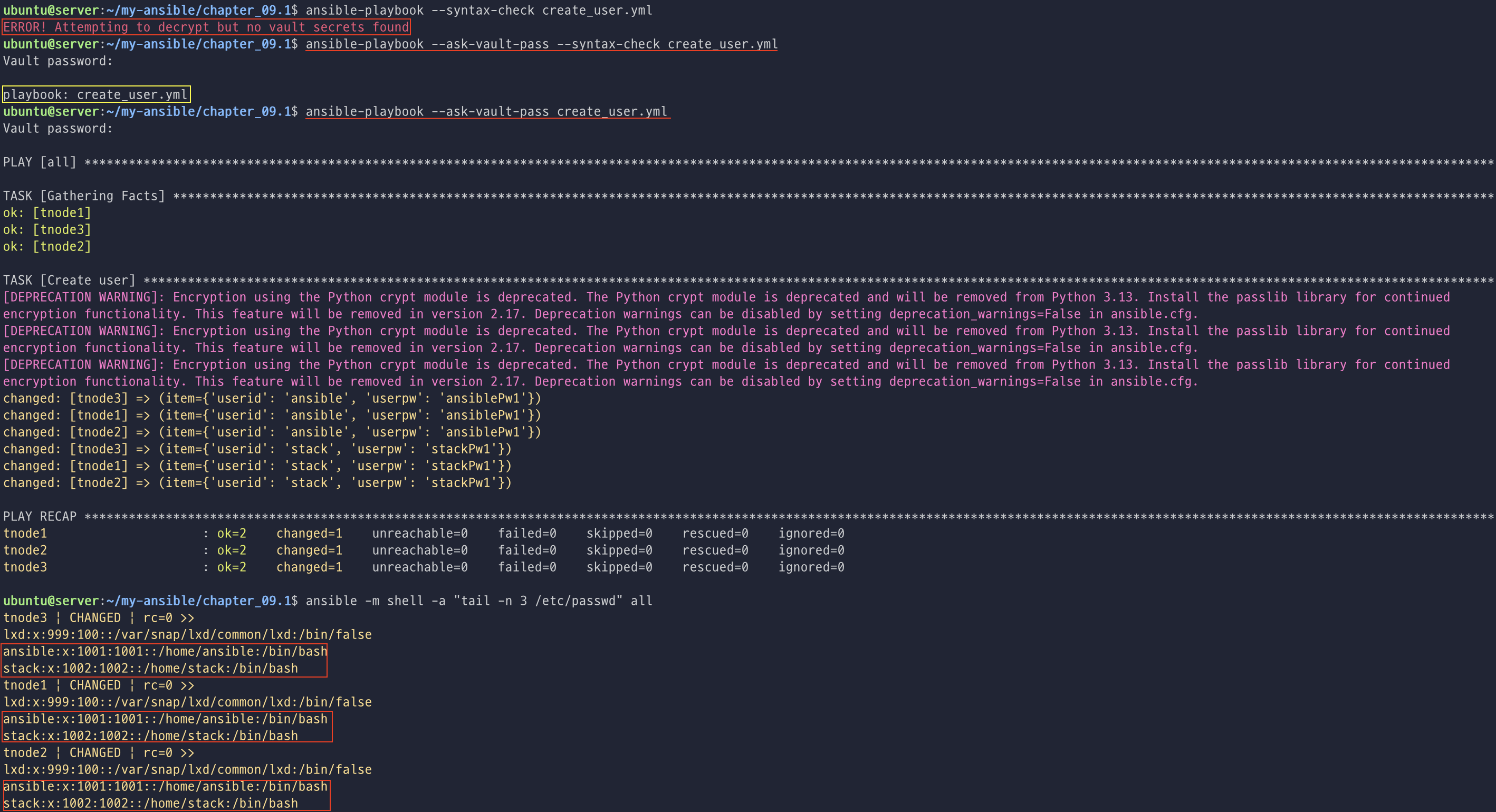Click the tnode2 CHANGED rc=0 line
Viewport: 1496px width, 812px height.
pyautogui.click(x=99, y=753)
